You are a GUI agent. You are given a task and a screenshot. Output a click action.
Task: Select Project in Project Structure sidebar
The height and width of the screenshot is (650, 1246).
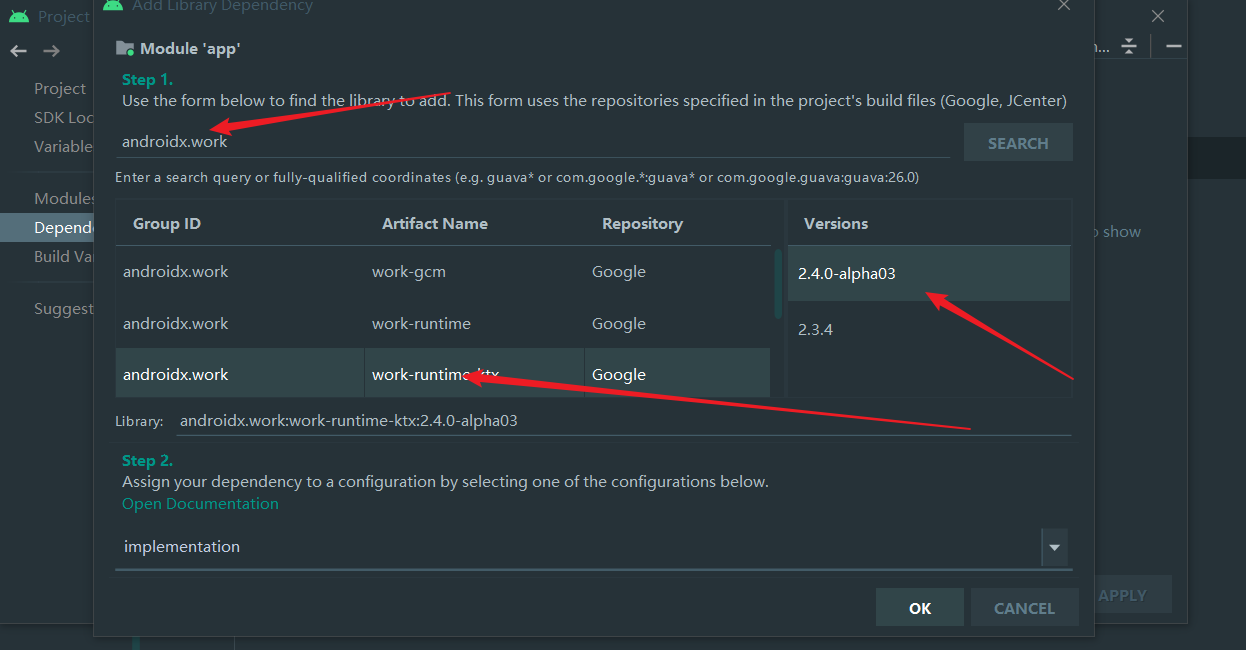tap(60, 88)
